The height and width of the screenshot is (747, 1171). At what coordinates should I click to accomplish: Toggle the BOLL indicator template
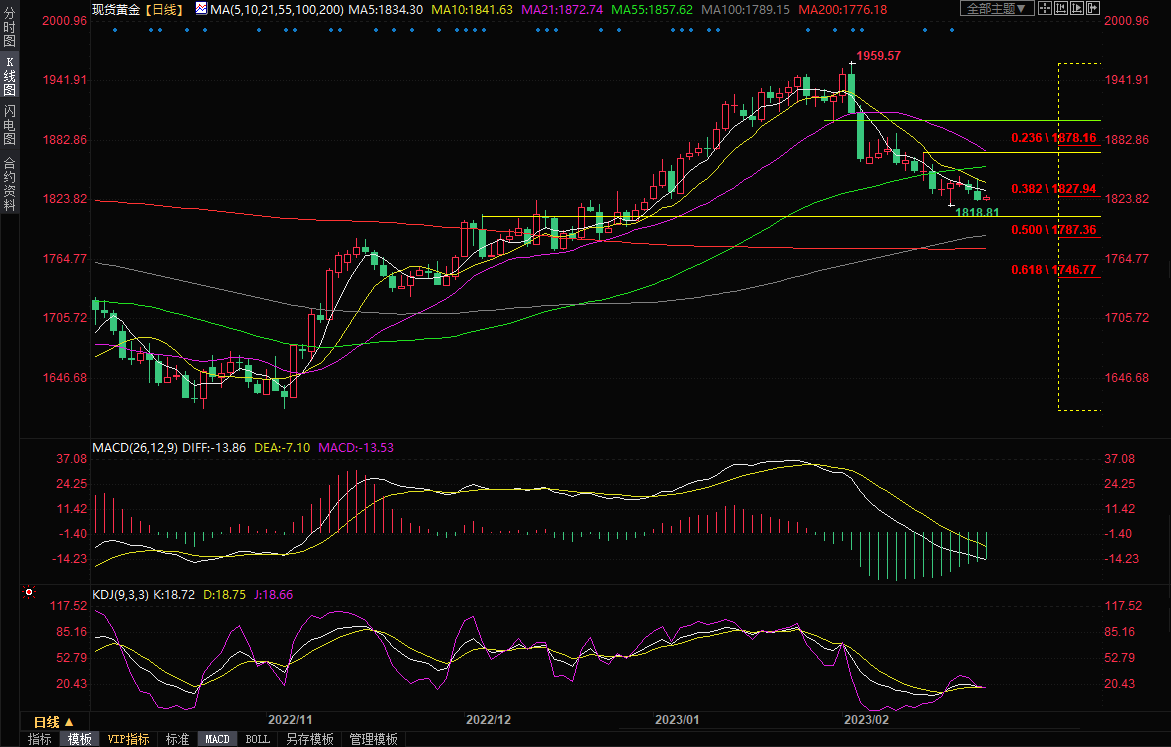point(257,739)
